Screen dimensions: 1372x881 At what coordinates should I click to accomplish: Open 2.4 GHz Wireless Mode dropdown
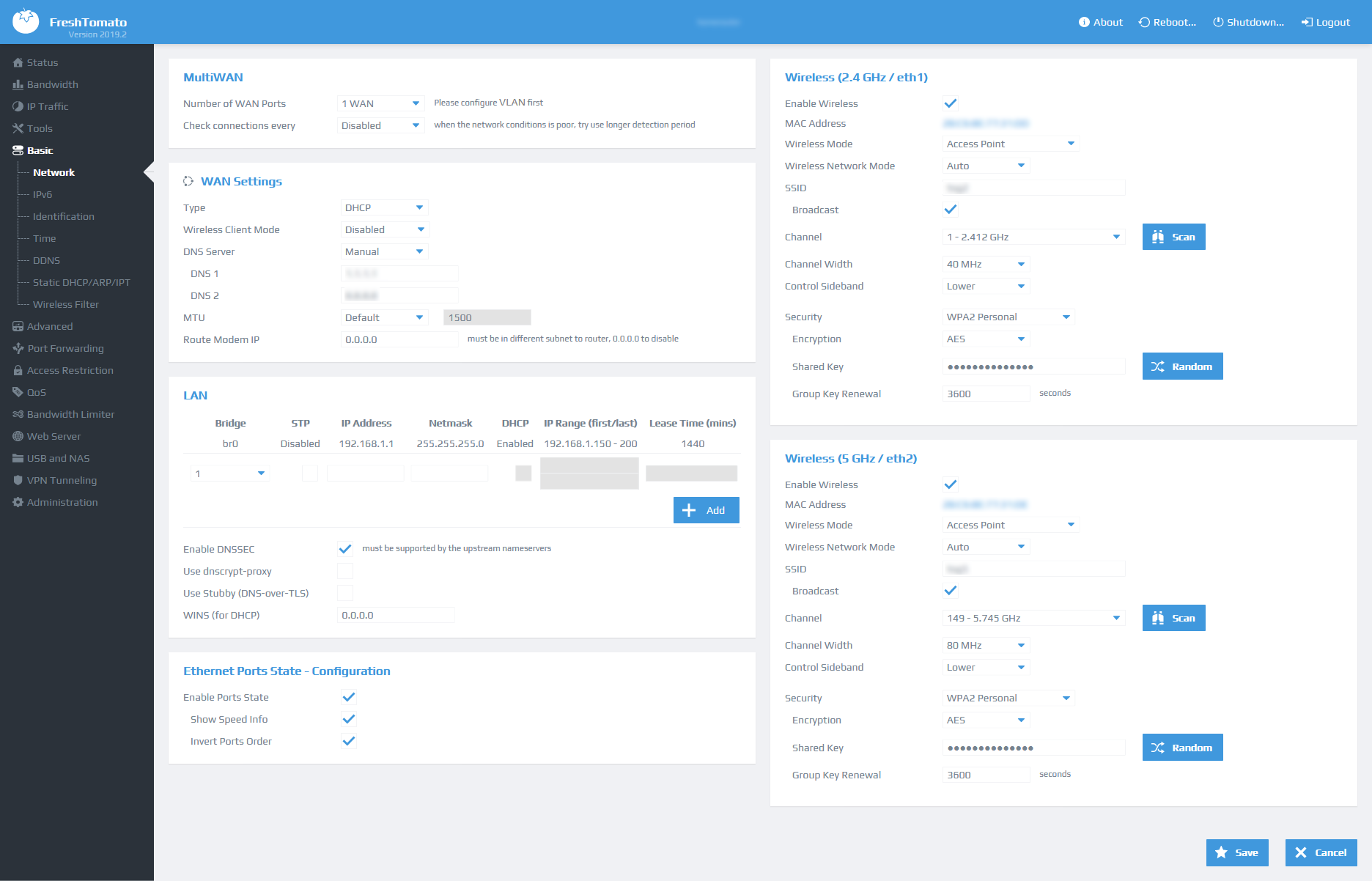coord(1011,144)
